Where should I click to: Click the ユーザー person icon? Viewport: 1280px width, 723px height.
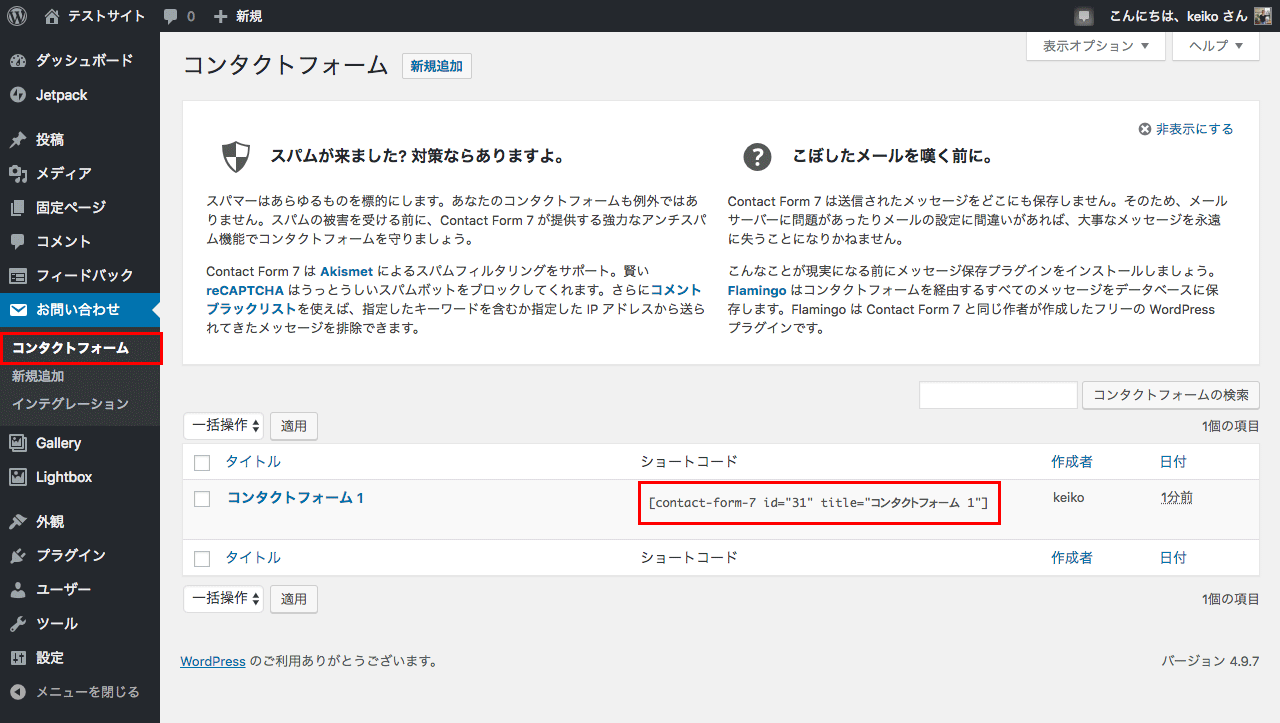18,590
